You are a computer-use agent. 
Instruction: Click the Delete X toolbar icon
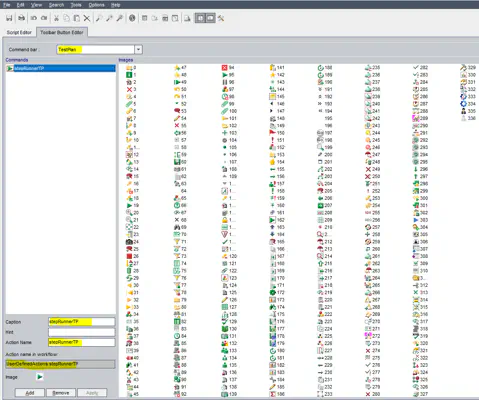(87, 18)
